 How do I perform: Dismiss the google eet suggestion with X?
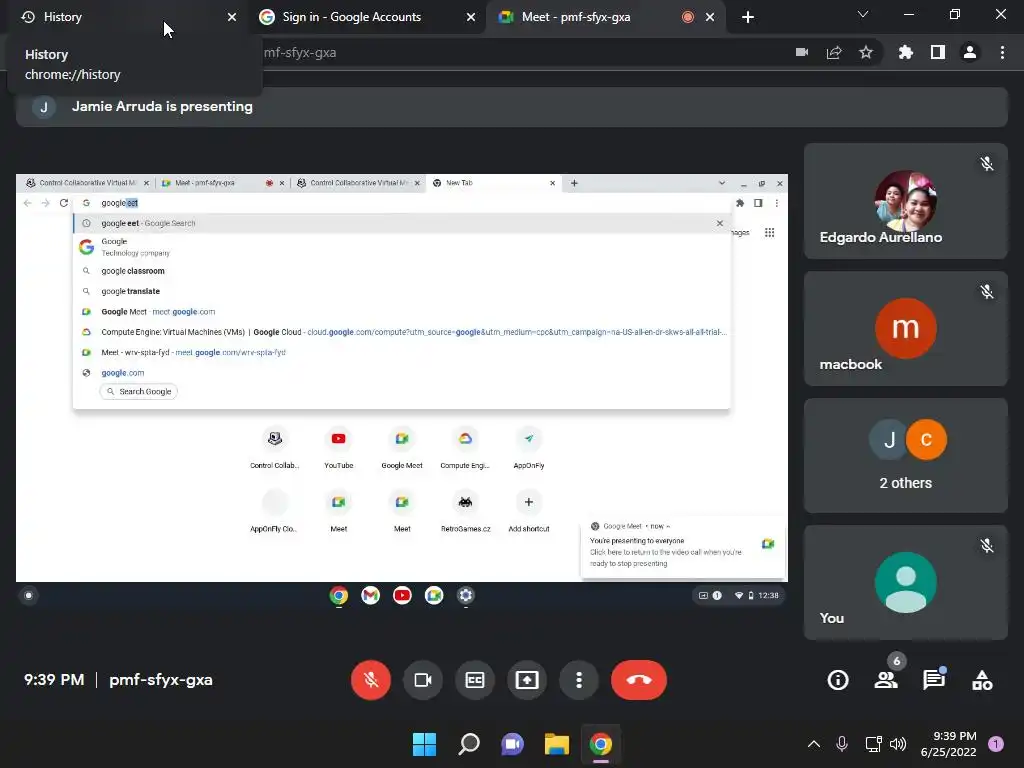tap(720, 223)
